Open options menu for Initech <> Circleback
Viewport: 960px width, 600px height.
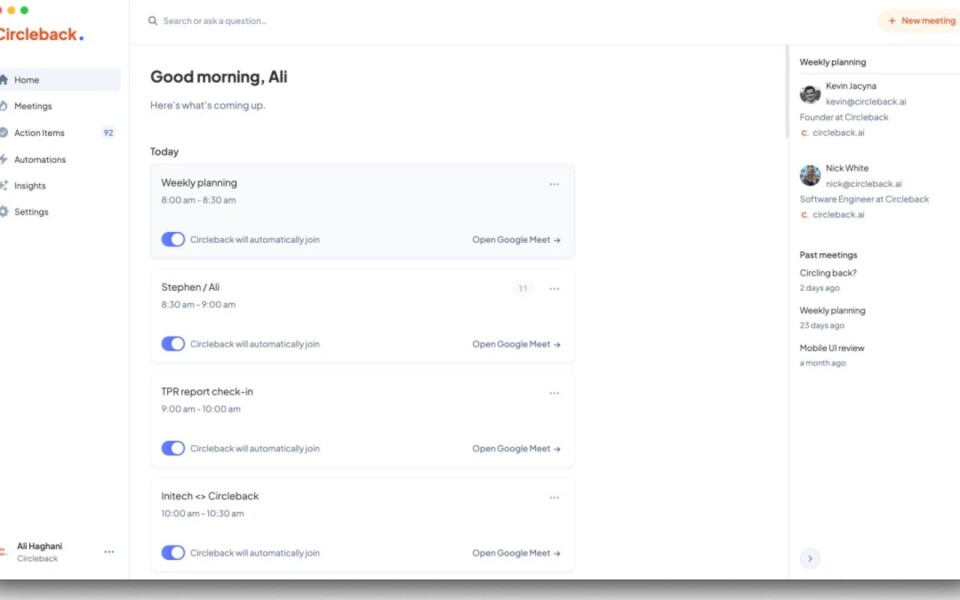(x=554, y=498)
